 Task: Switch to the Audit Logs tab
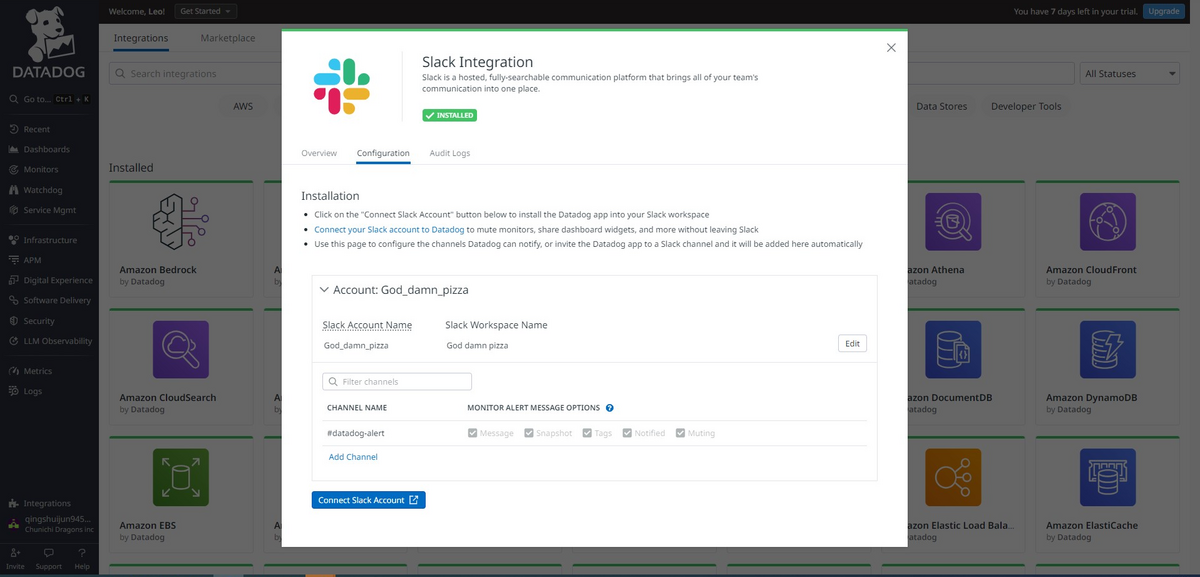[450, 153]
